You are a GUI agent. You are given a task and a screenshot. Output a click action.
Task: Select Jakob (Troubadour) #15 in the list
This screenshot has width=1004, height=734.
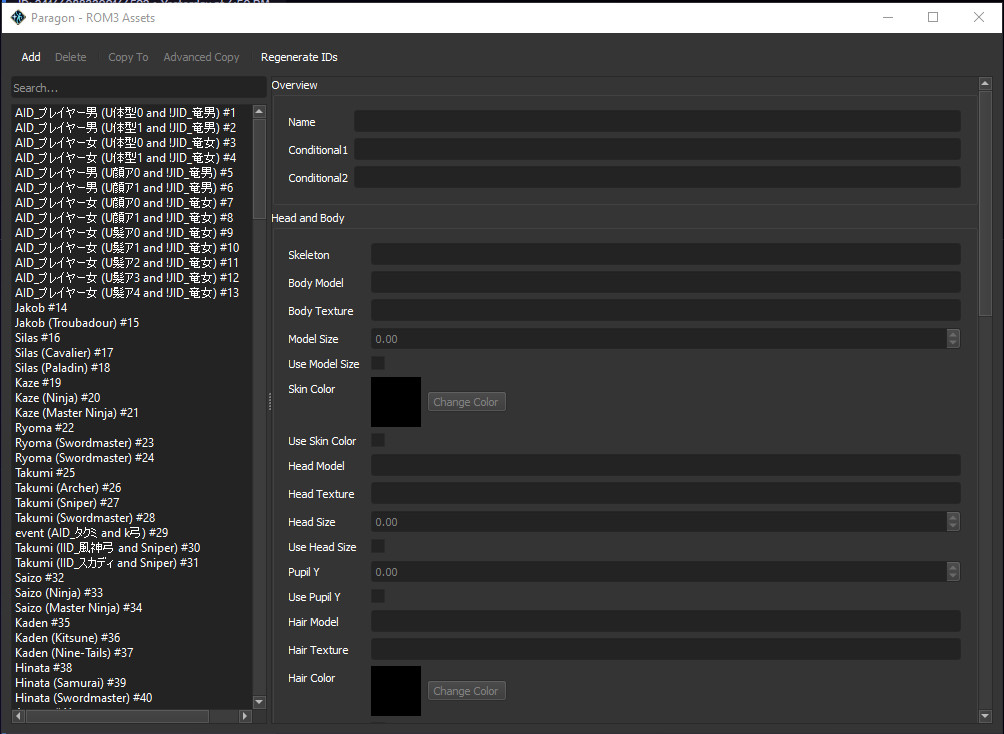point(77,323)
